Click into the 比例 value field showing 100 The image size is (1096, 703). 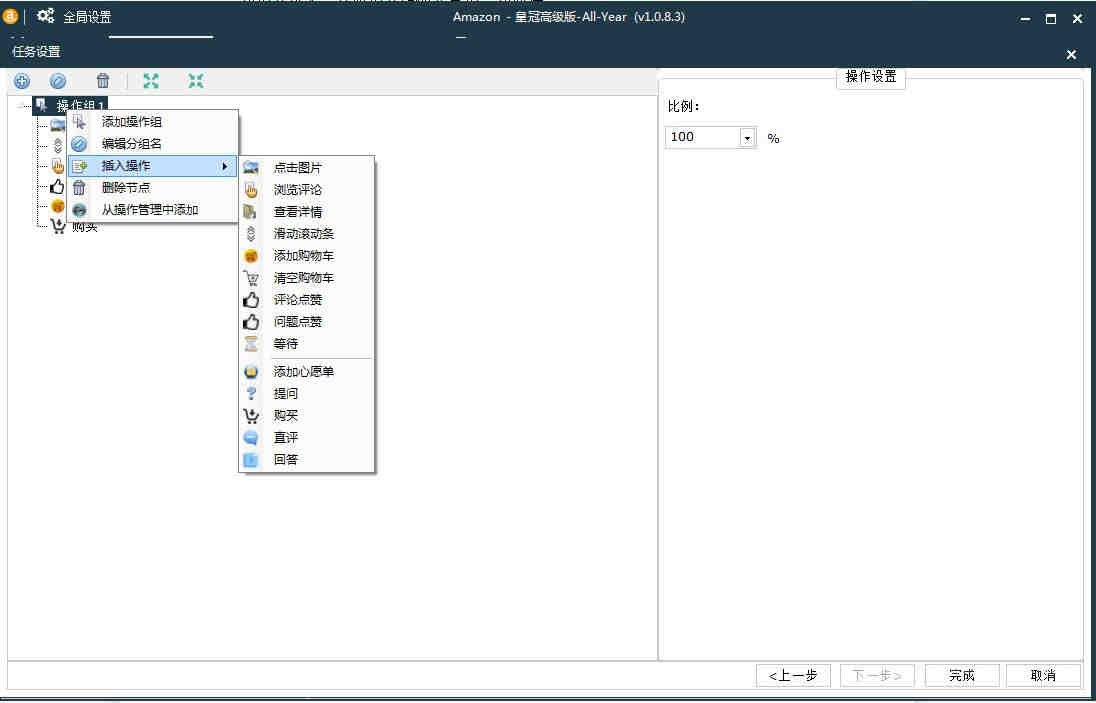702,138
